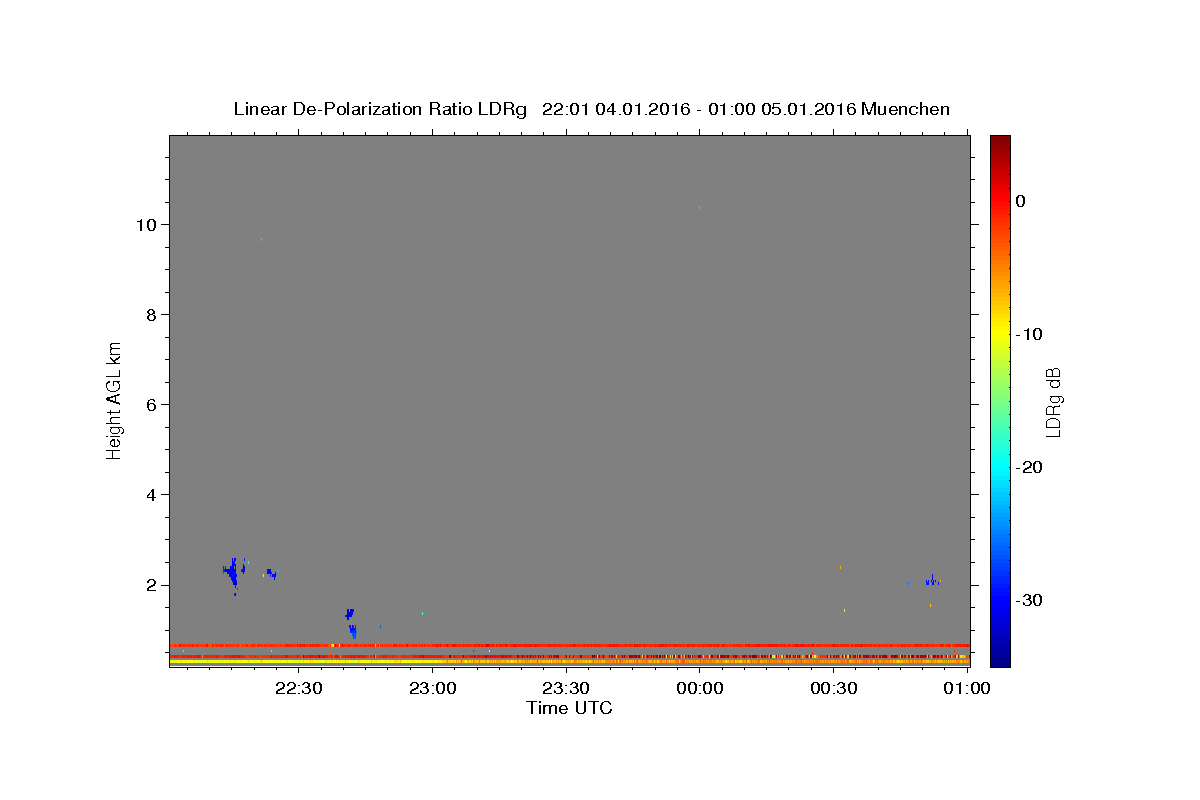Click the red region of the colorbar near 0

pyautogui.click(x=1000, y=201)
